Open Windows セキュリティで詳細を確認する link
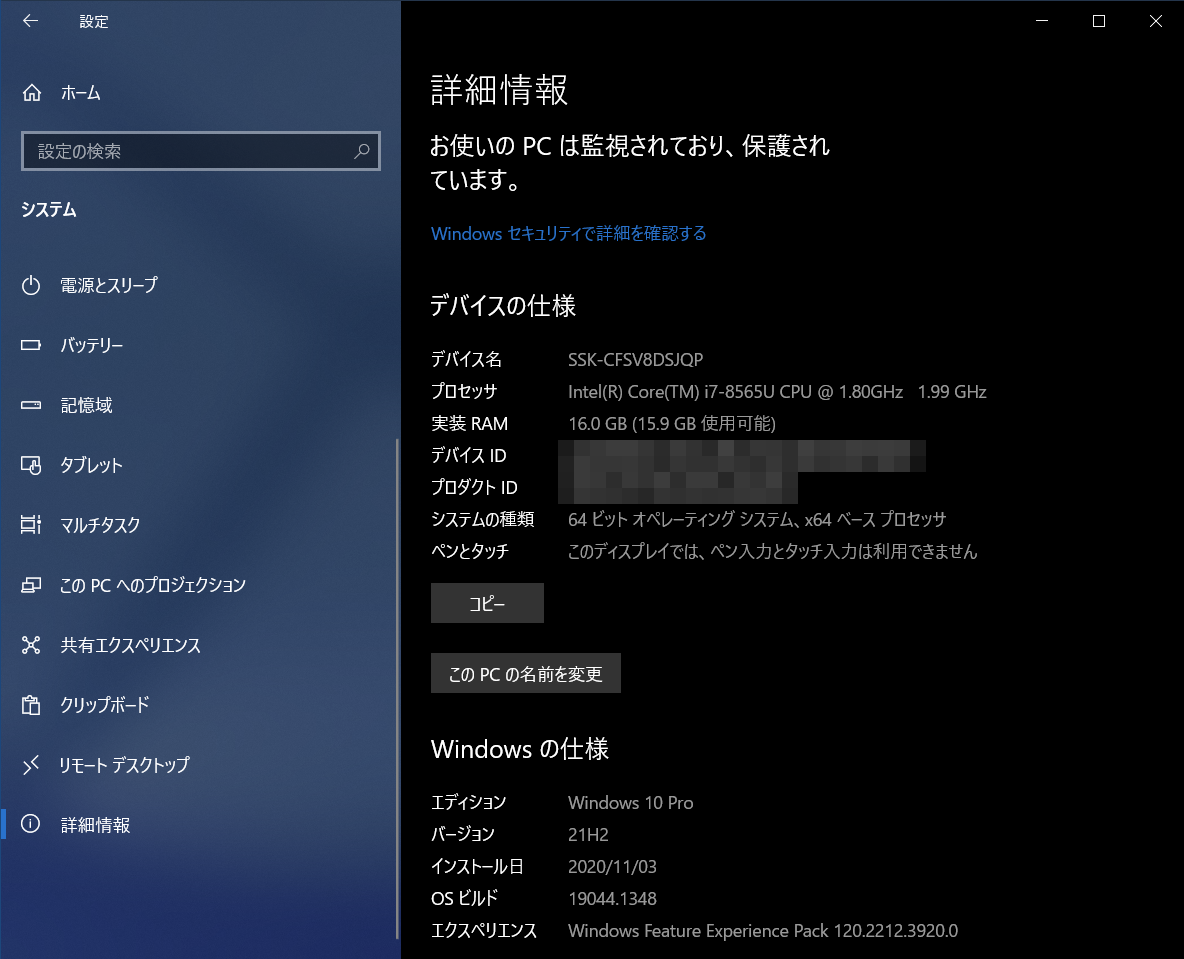Screen dimensions: 1184x959 pyautogui.click(x=569, y=233)
